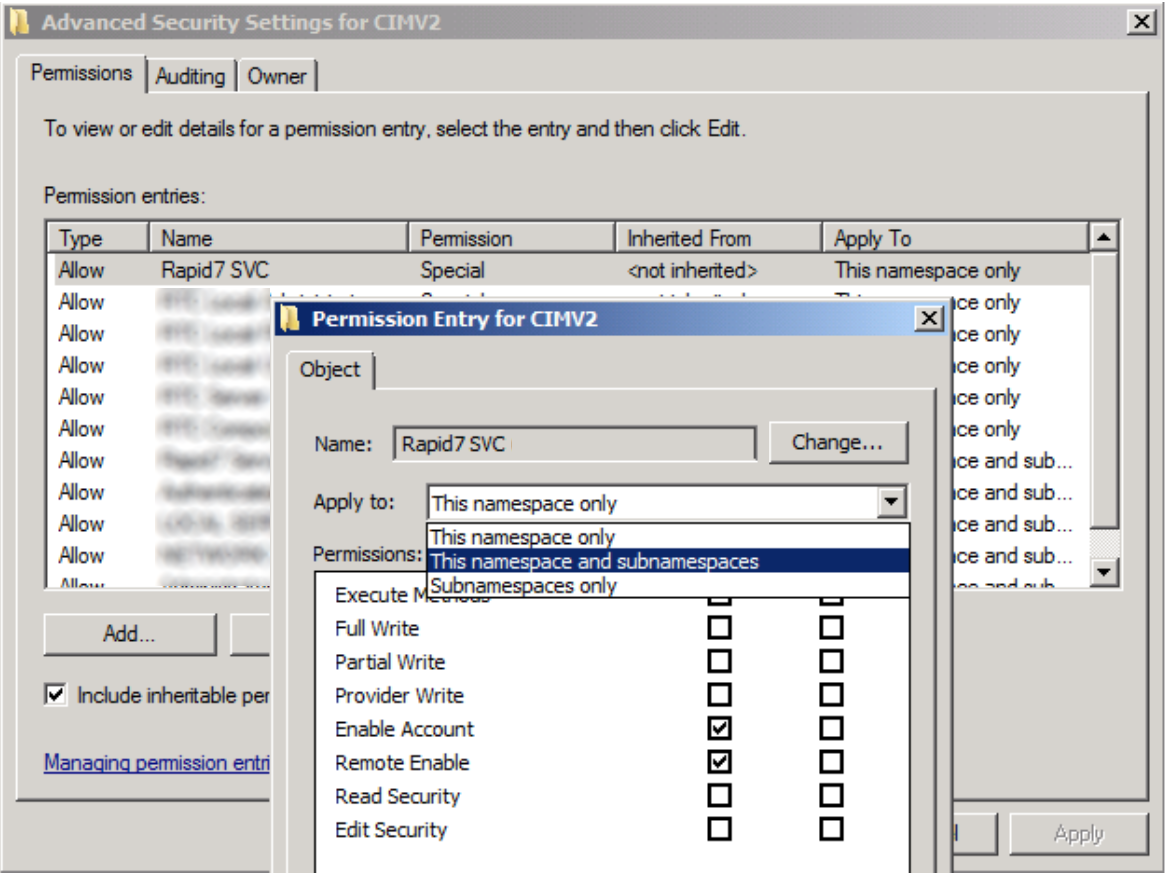This screenshot has width=1166, height=874.
Task: Click 'Provider Write' permission label
Action: [x=399, y=695]
